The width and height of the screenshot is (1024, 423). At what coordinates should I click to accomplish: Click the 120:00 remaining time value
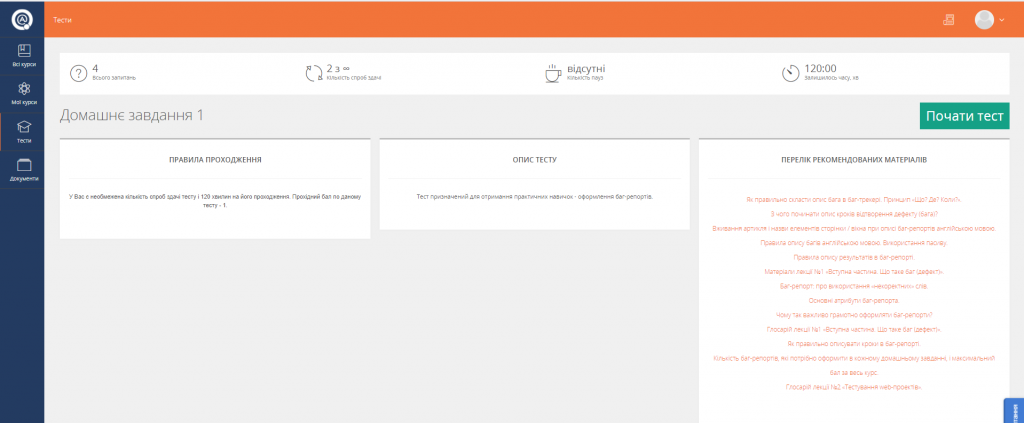[x=821, y=68]
